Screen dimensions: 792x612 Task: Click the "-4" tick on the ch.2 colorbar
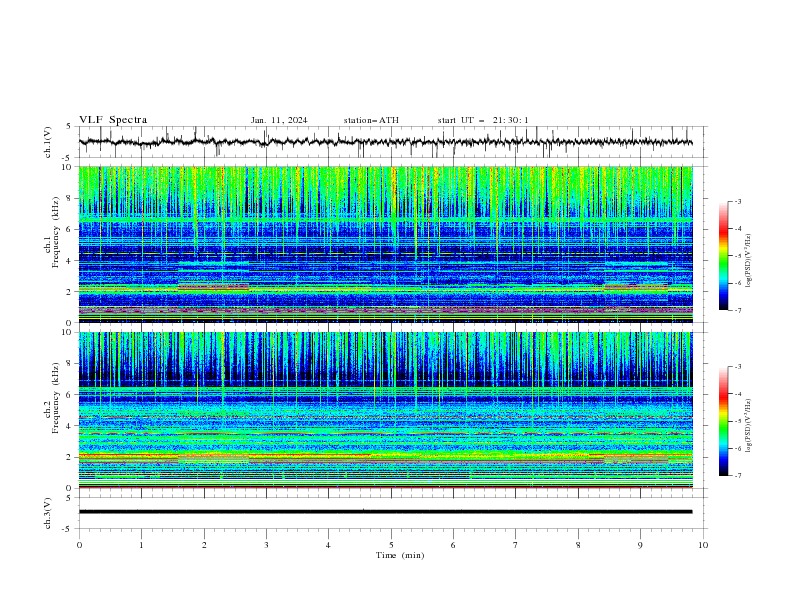738,394
